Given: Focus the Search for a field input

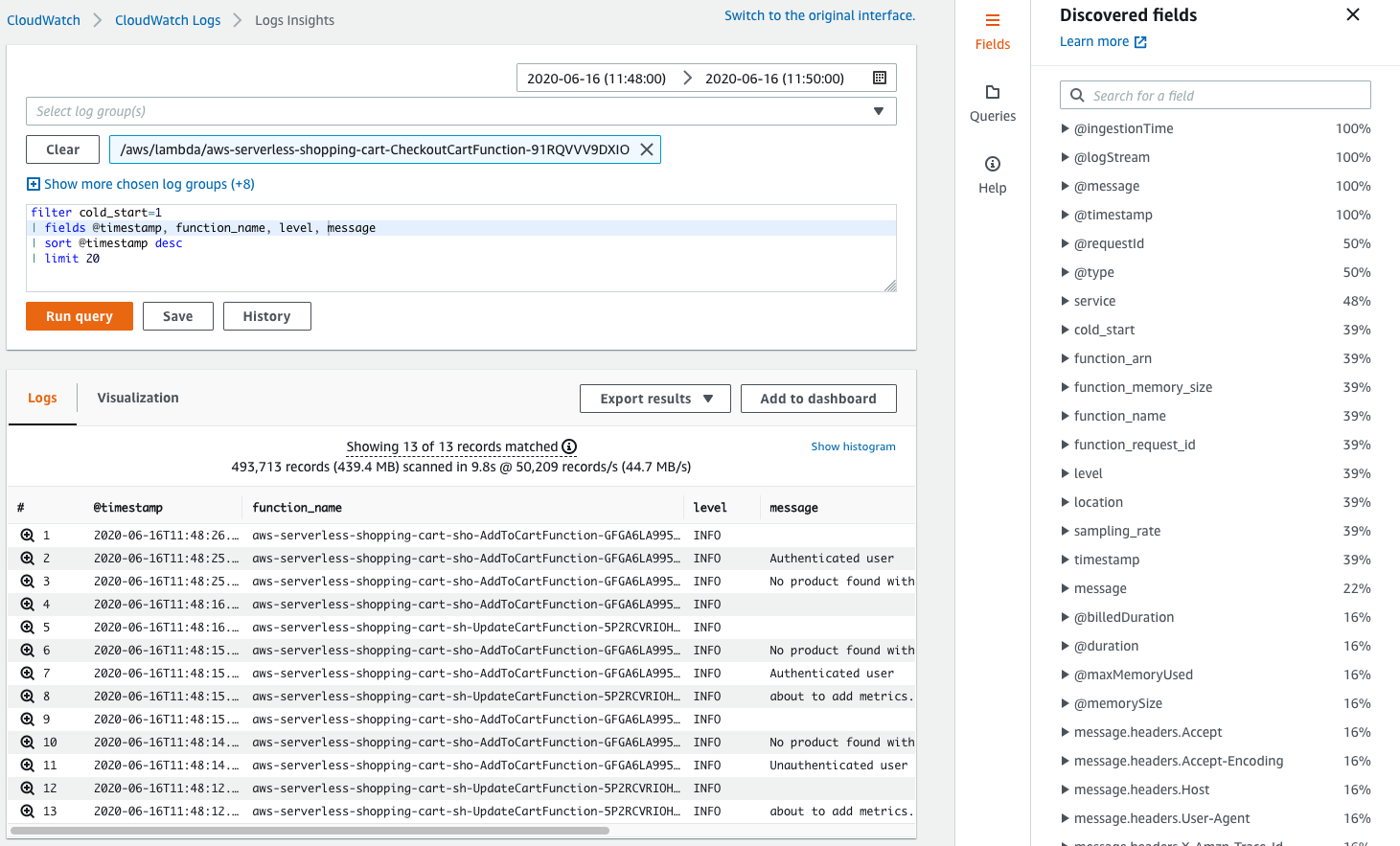Looking at the screenshot, I should pyautogui.click(x=1215, y=96).
